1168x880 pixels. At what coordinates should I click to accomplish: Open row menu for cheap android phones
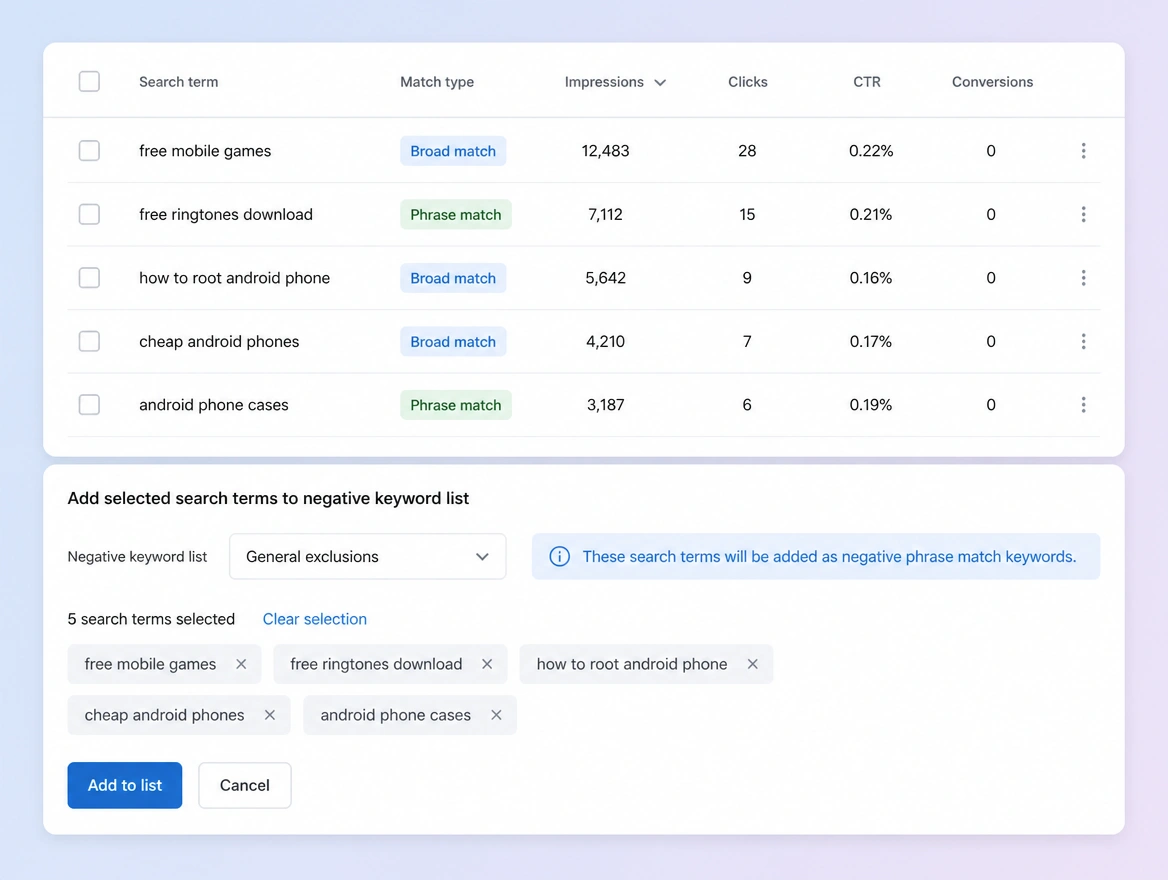pos(1083,341)
